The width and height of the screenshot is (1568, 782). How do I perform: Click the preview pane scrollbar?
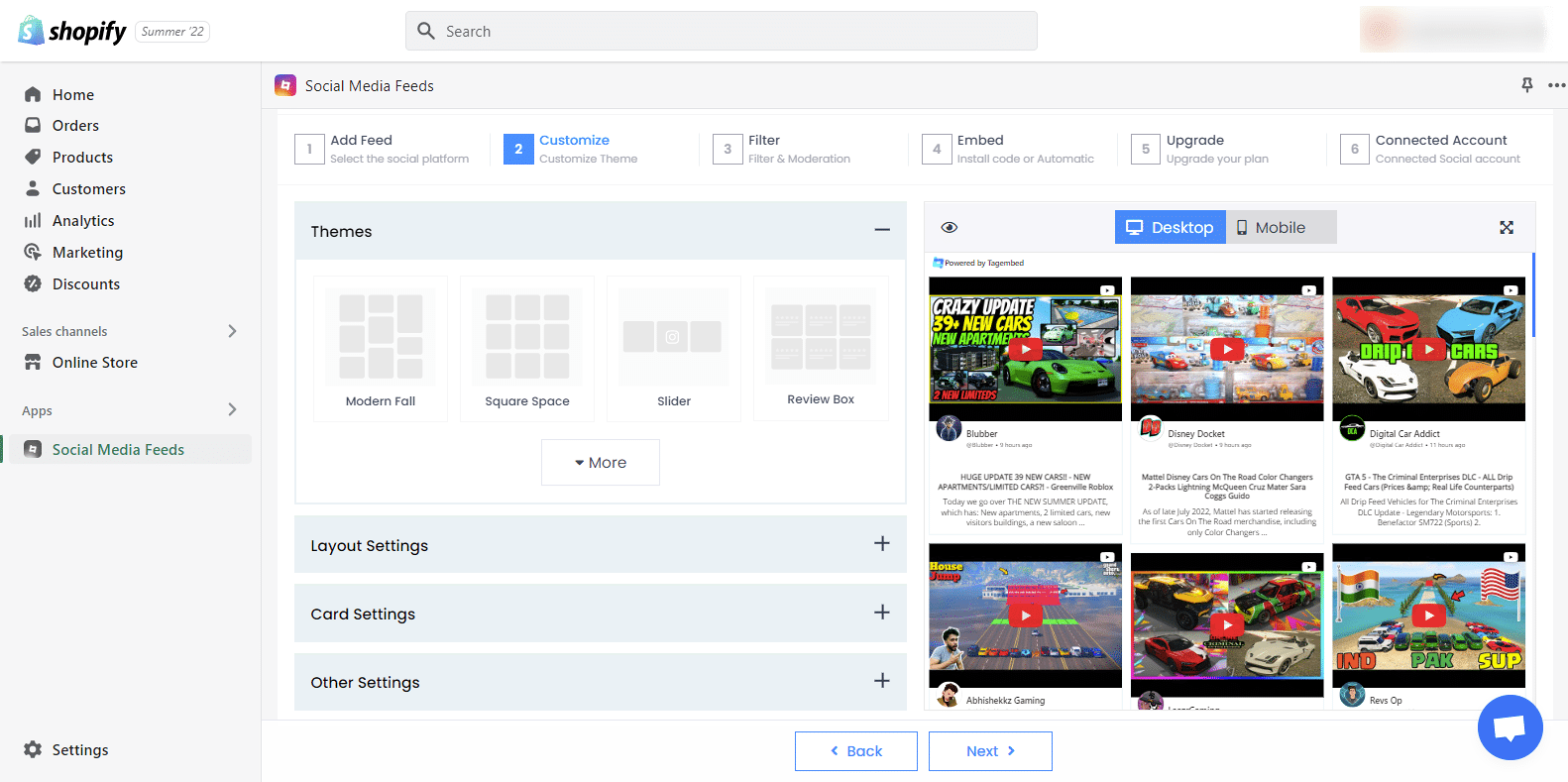[x=1533, y=295]
